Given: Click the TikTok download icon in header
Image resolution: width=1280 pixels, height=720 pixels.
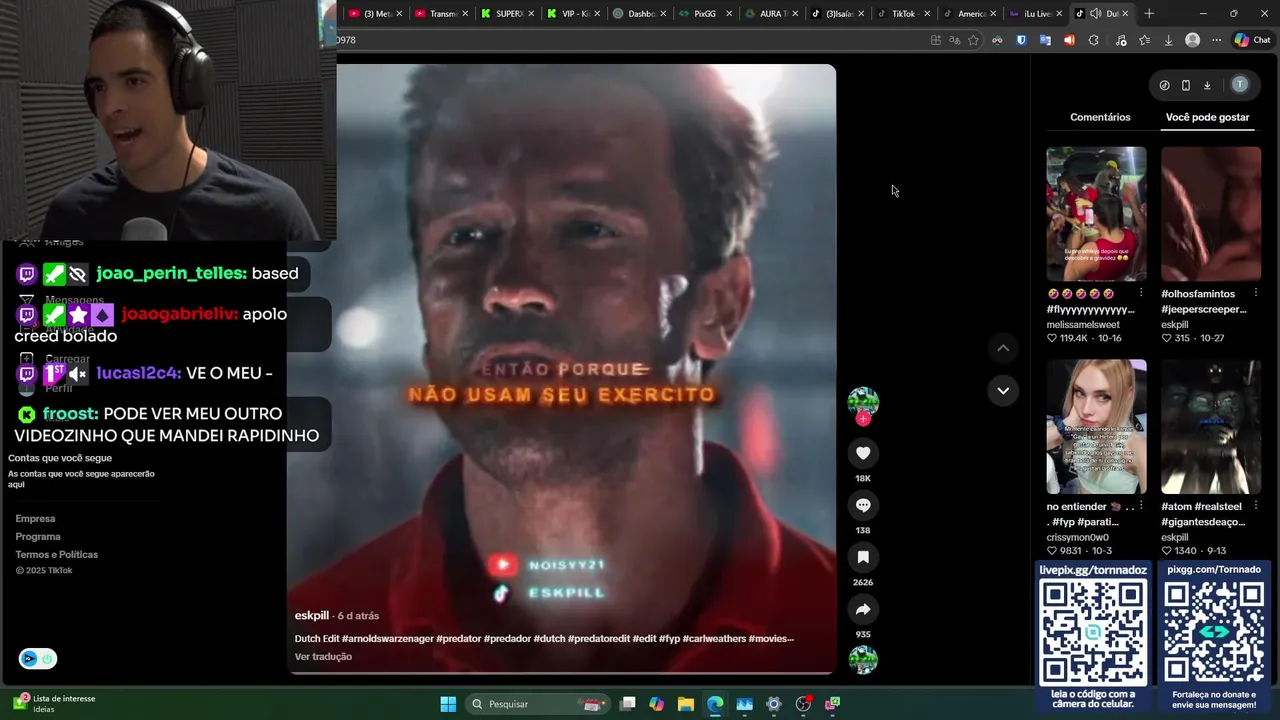Looking at the screenshot, I should click(1207, 85).
